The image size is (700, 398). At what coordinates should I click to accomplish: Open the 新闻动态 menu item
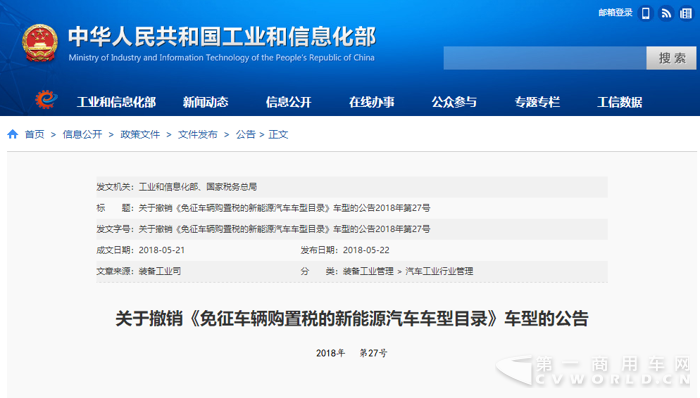(205, 102)
